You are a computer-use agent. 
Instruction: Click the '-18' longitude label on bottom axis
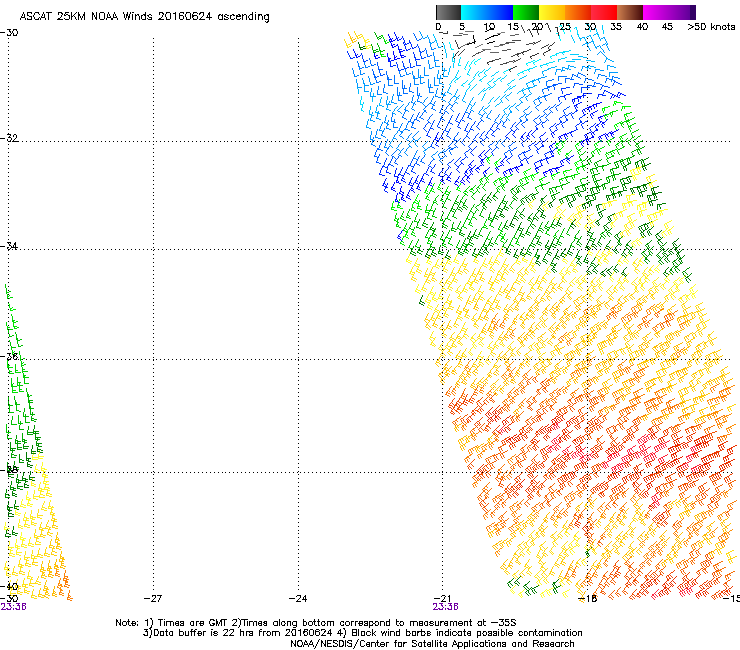[x=587, y=599]
